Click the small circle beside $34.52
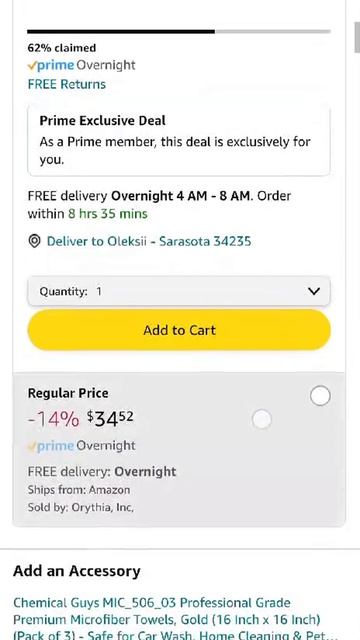 (x=262, y=420)
